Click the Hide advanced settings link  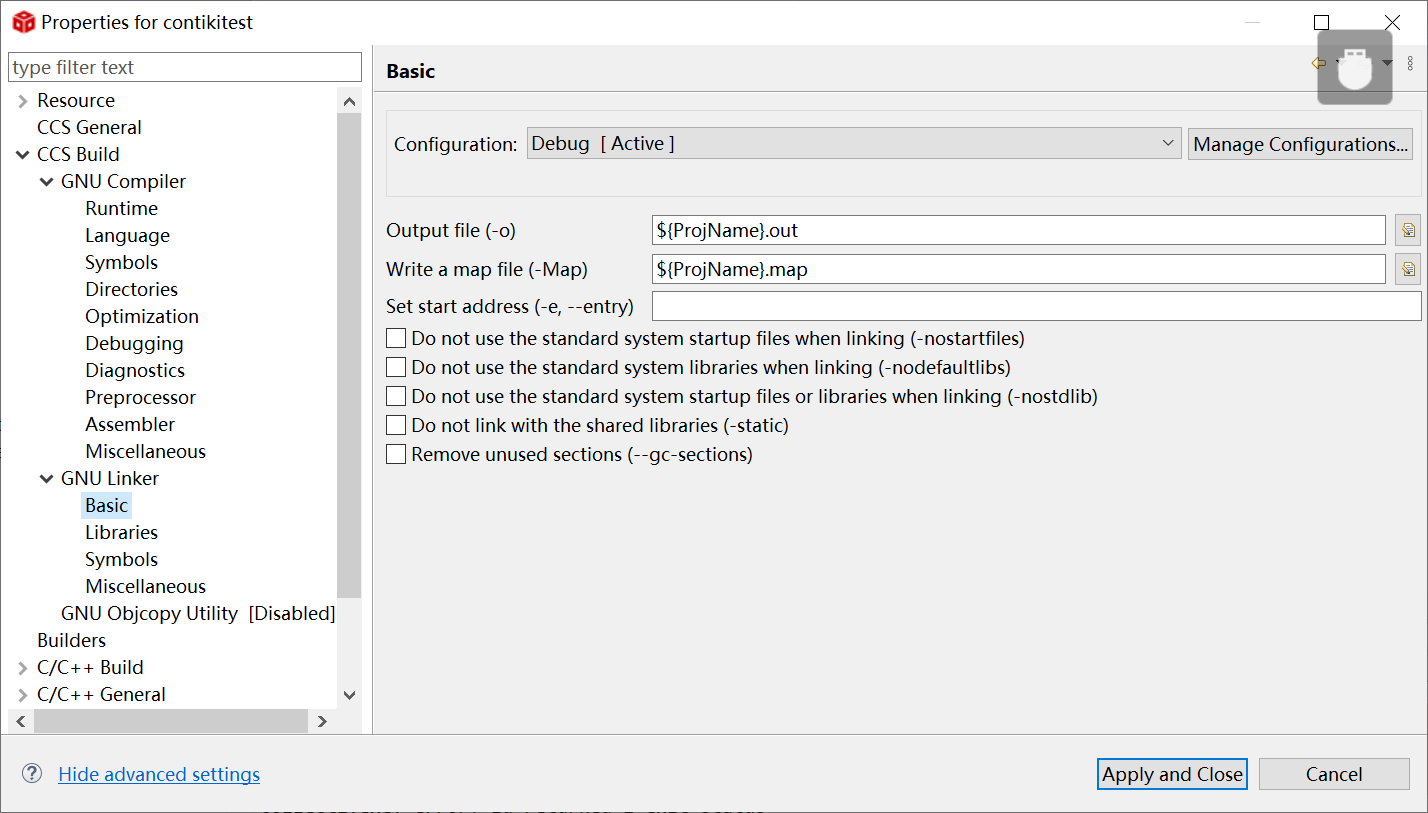pos(159,775)
